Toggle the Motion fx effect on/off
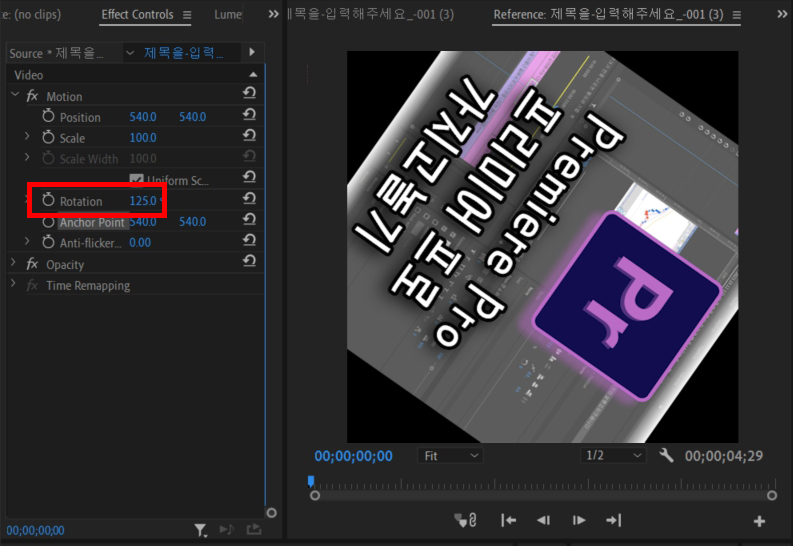 point(32,96)
